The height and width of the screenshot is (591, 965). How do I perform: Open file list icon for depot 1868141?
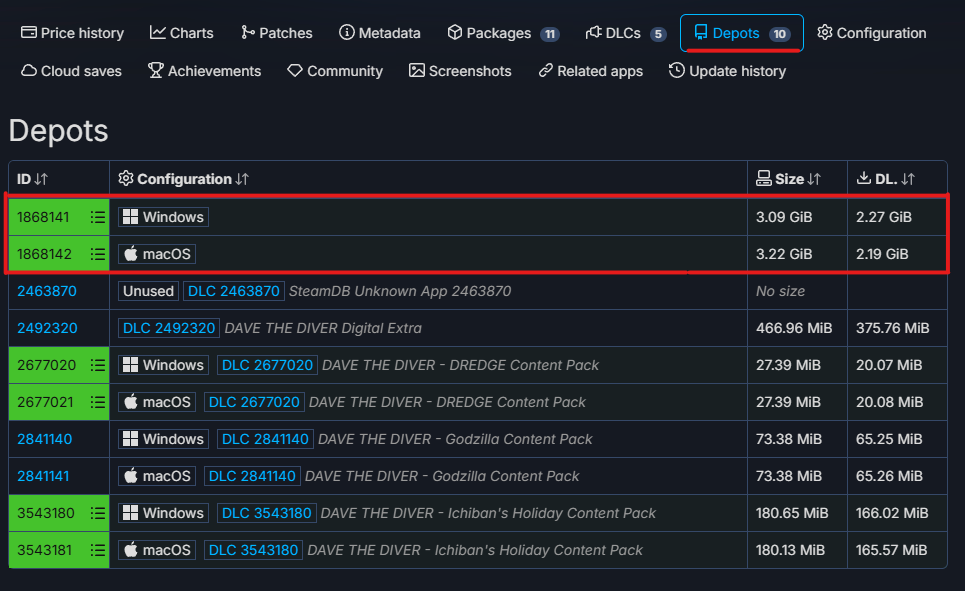coord(97,217)
